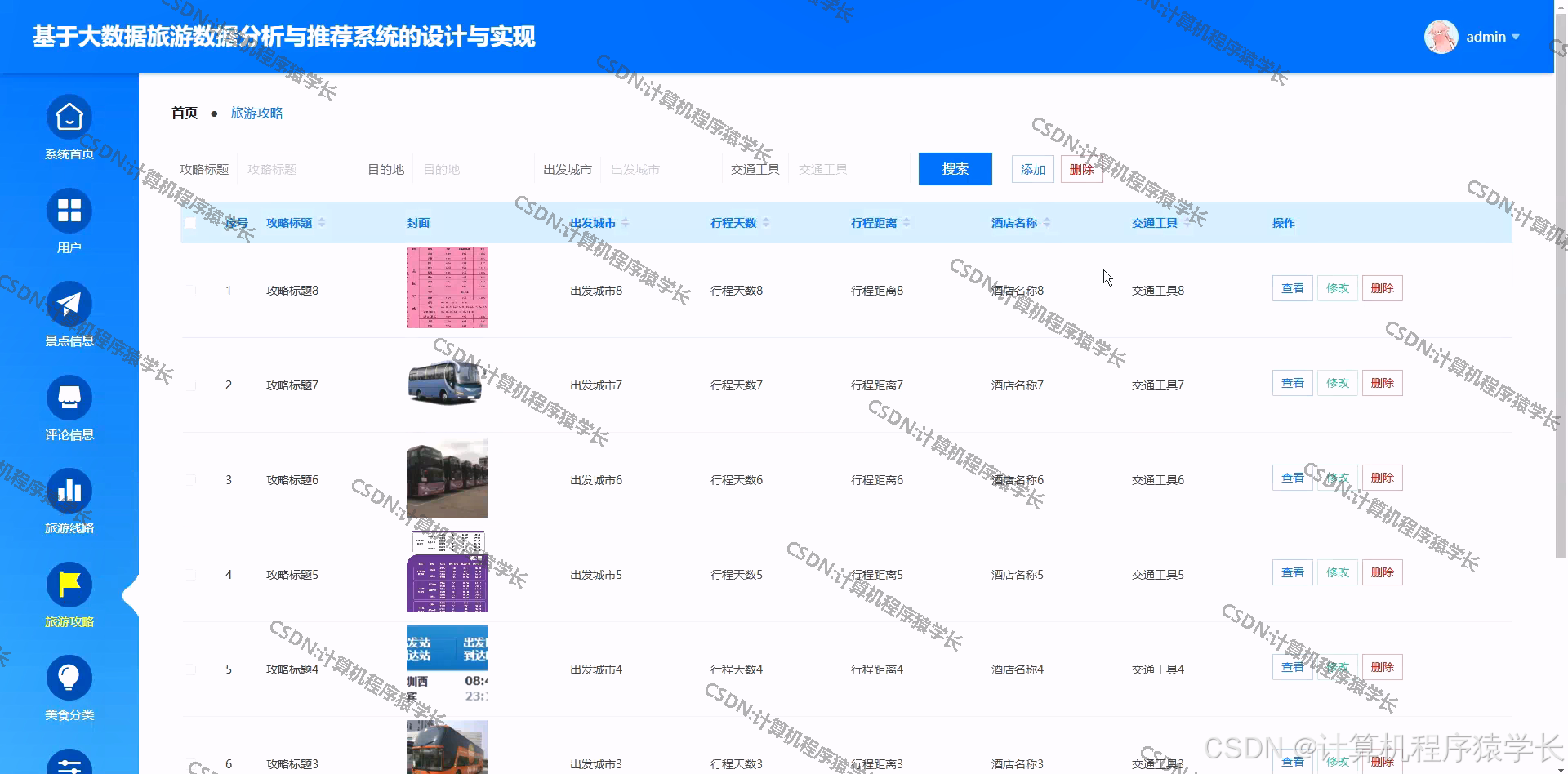The height and width of the screenshot is (774, 1568).
Task: Delete the 攻略标题5 row
Action: click(x=1383, y=572)
